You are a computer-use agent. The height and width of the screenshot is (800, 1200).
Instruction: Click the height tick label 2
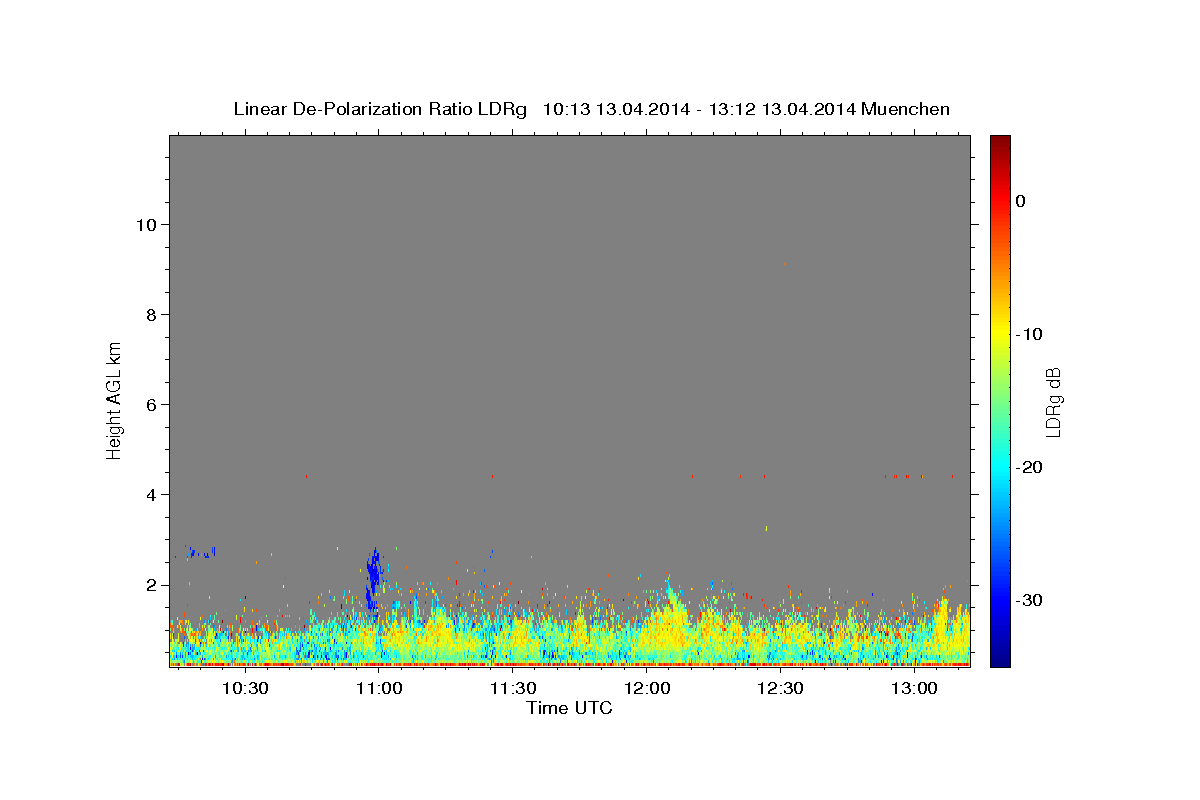151,585
